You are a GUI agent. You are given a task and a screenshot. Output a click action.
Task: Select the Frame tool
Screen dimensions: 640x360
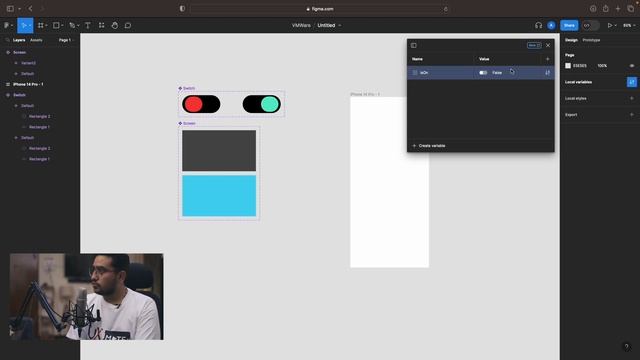click(40, 25)
